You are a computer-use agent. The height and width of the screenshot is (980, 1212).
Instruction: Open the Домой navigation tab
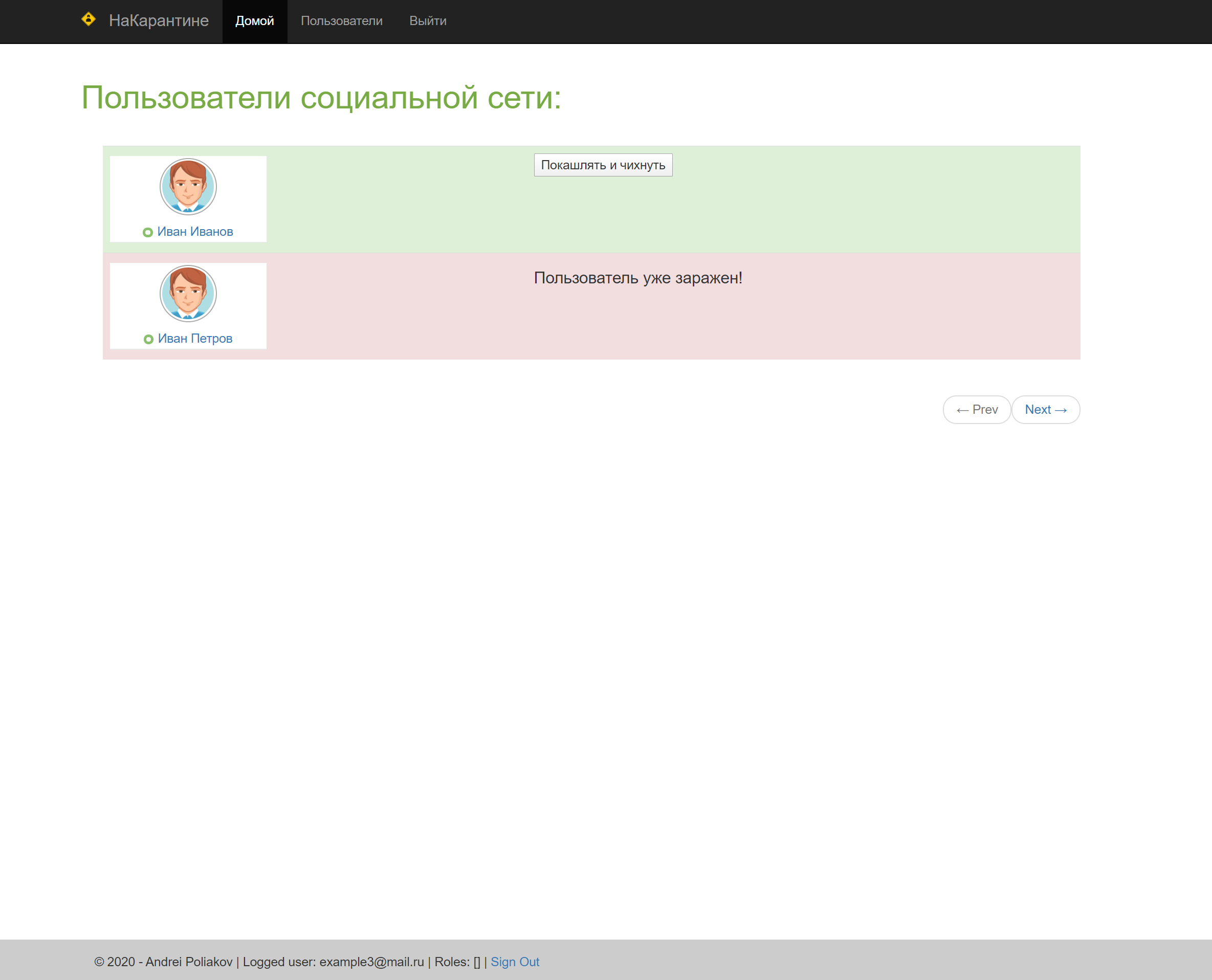point(255,21)
